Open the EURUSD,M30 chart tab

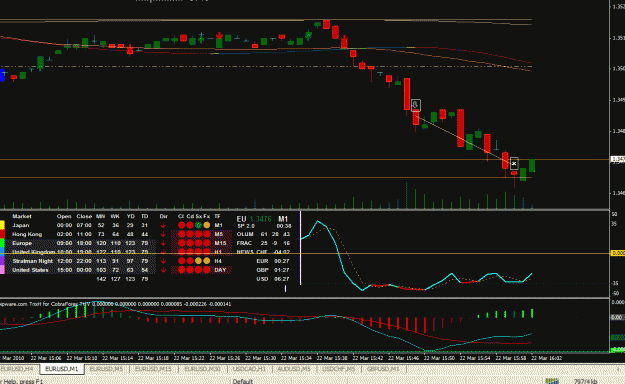(x=202, y=369)
